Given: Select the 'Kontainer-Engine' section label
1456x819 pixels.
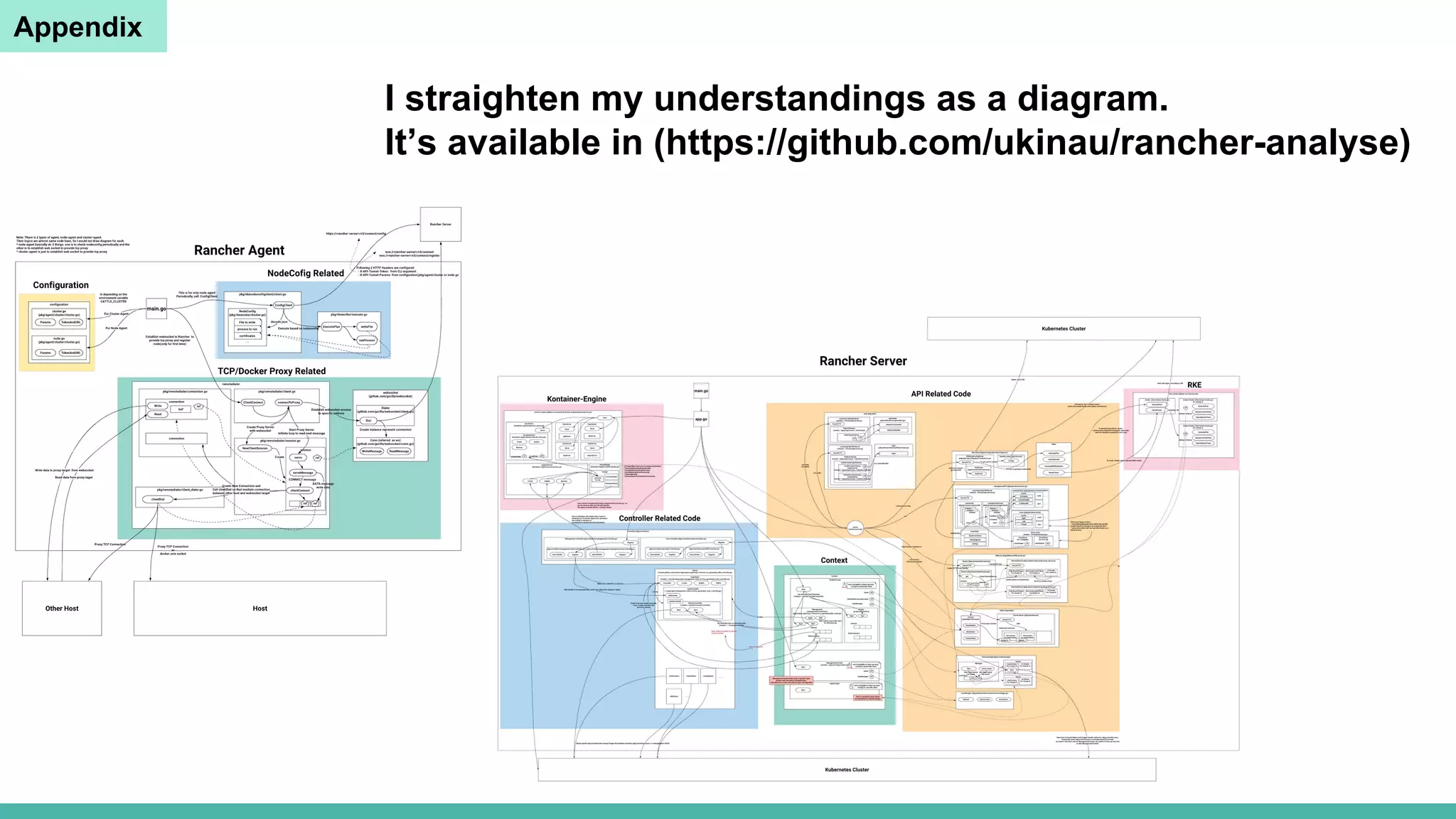Looking at the screenshot, I should [577, 399].
